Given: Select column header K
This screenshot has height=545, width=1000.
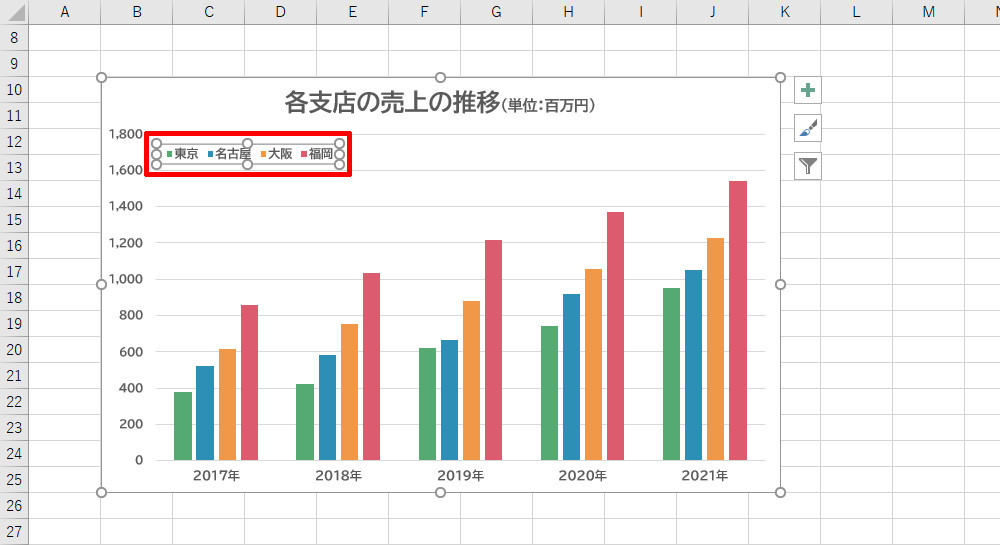Looking at the screenshot, I should pos(785,12).
